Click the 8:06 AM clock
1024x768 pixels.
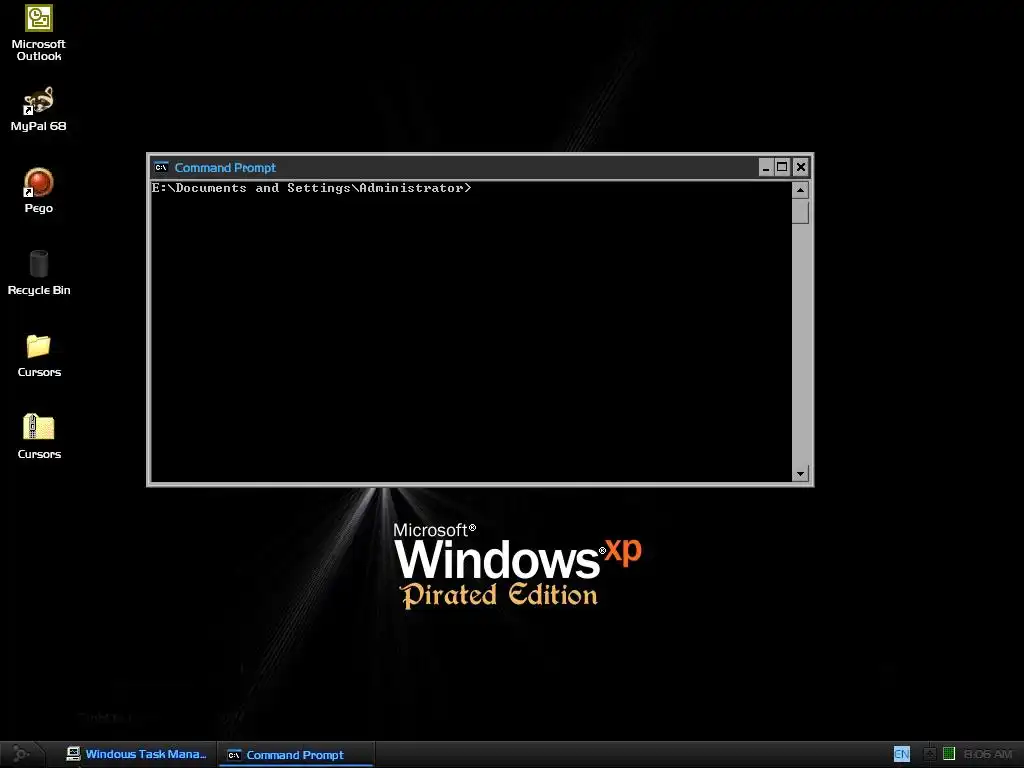click(x=988, y=754)
